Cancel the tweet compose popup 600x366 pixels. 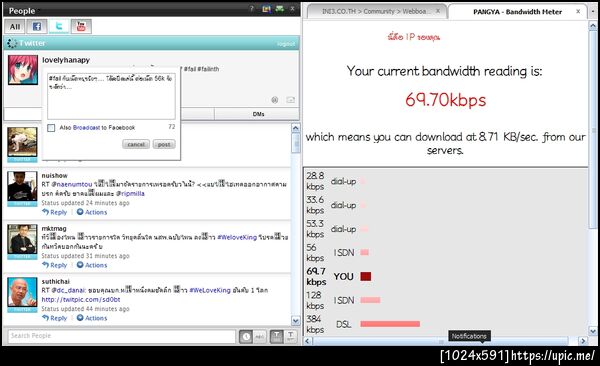coord(136,144)
